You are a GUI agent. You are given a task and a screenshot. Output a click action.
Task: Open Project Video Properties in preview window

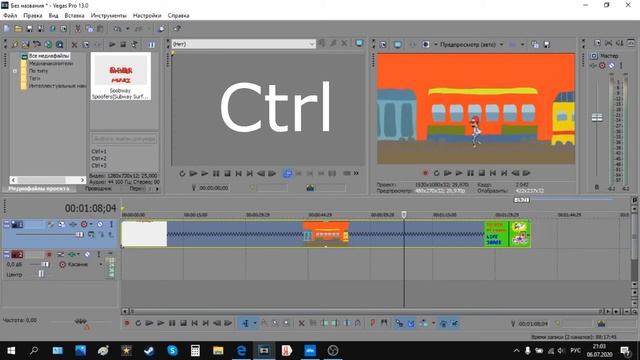tap(383, 44)
